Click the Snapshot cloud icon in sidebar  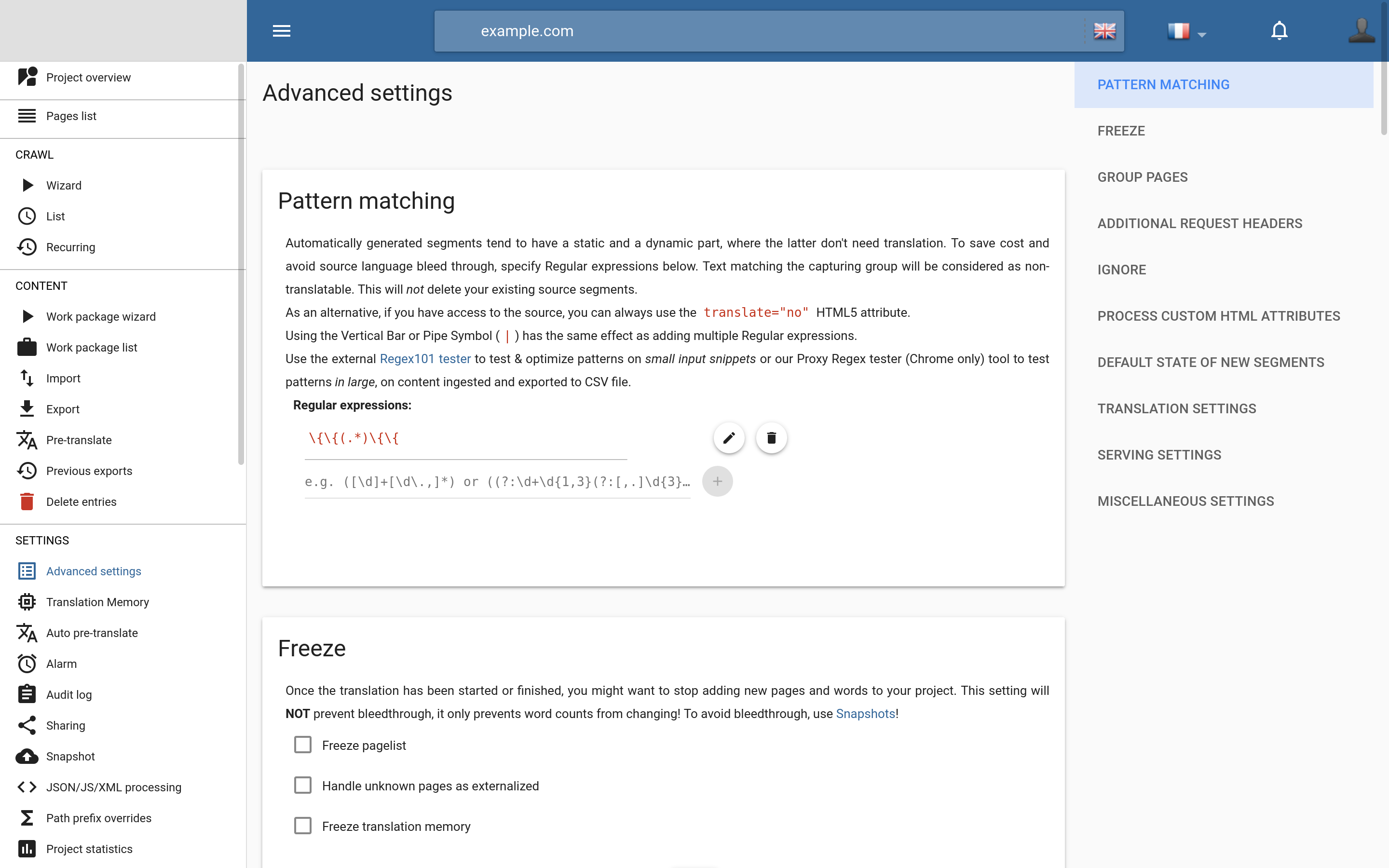tap(27, 756)
